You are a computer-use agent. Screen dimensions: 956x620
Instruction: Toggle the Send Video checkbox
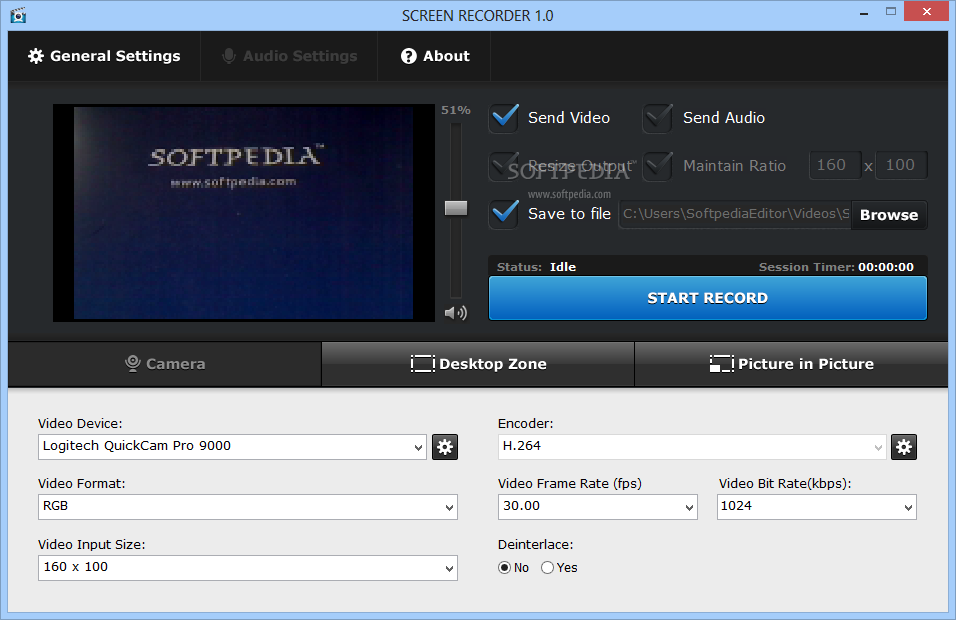[504, 118]
